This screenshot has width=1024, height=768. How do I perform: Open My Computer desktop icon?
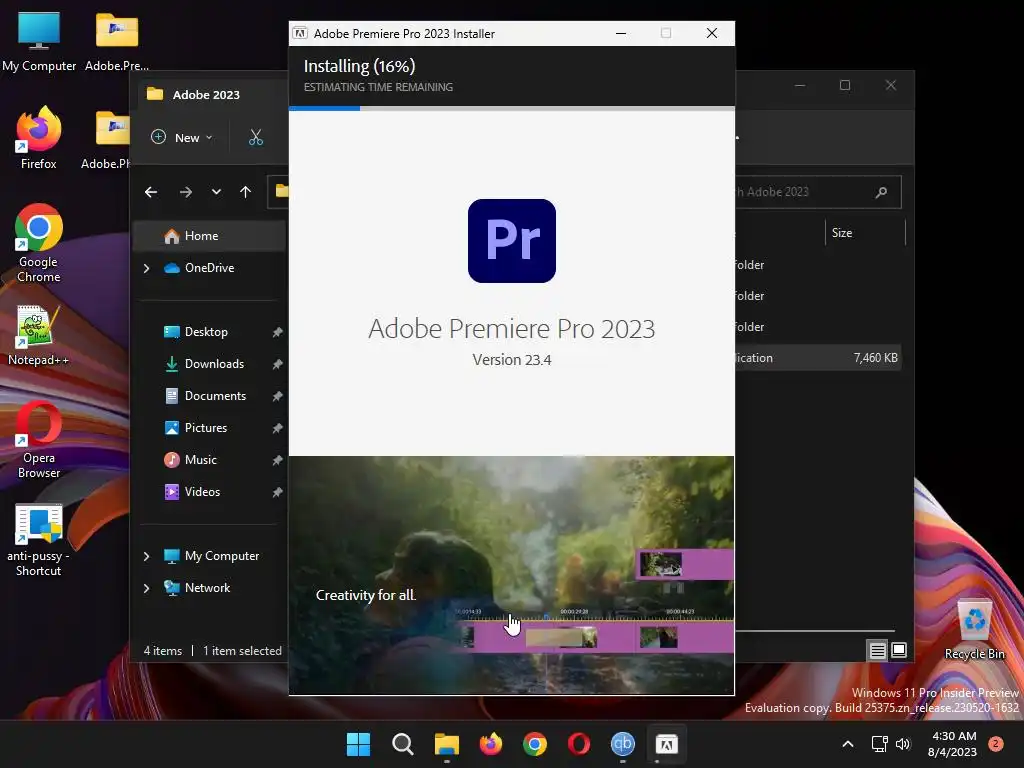(39, 40)
